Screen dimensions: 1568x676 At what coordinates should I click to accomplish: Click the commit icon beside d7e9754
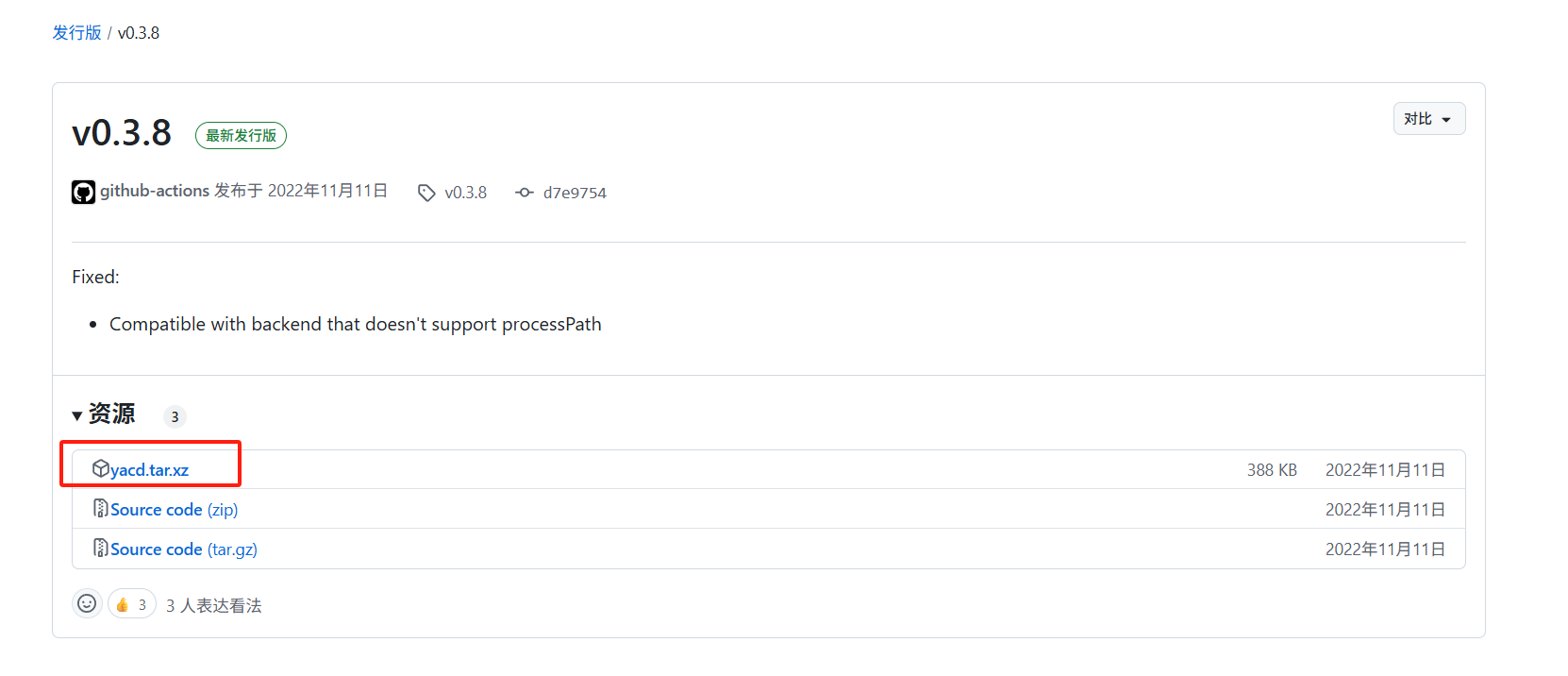(525, 193)
